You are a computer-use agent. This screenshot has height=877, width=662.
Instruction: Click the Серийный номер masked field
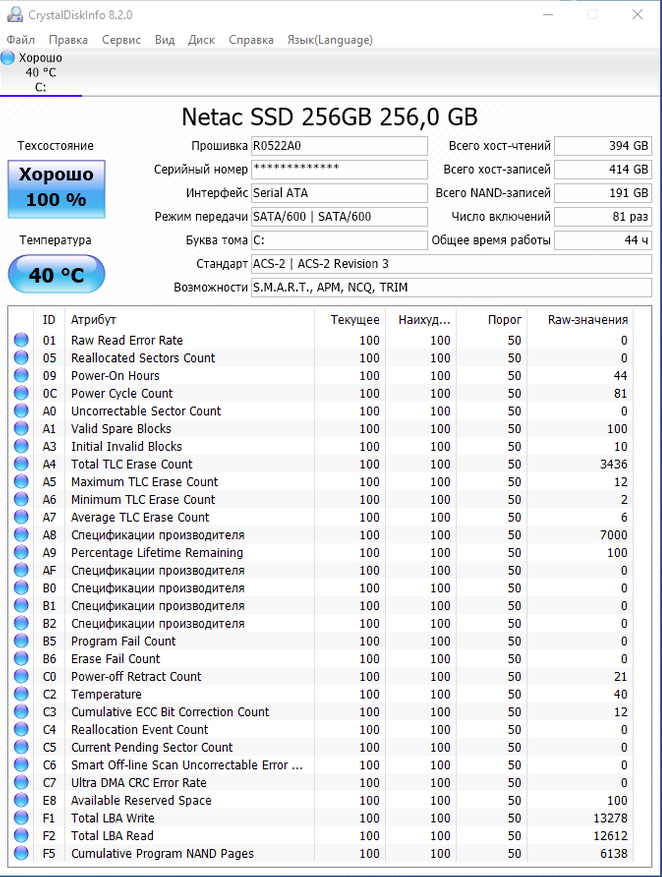338,169
